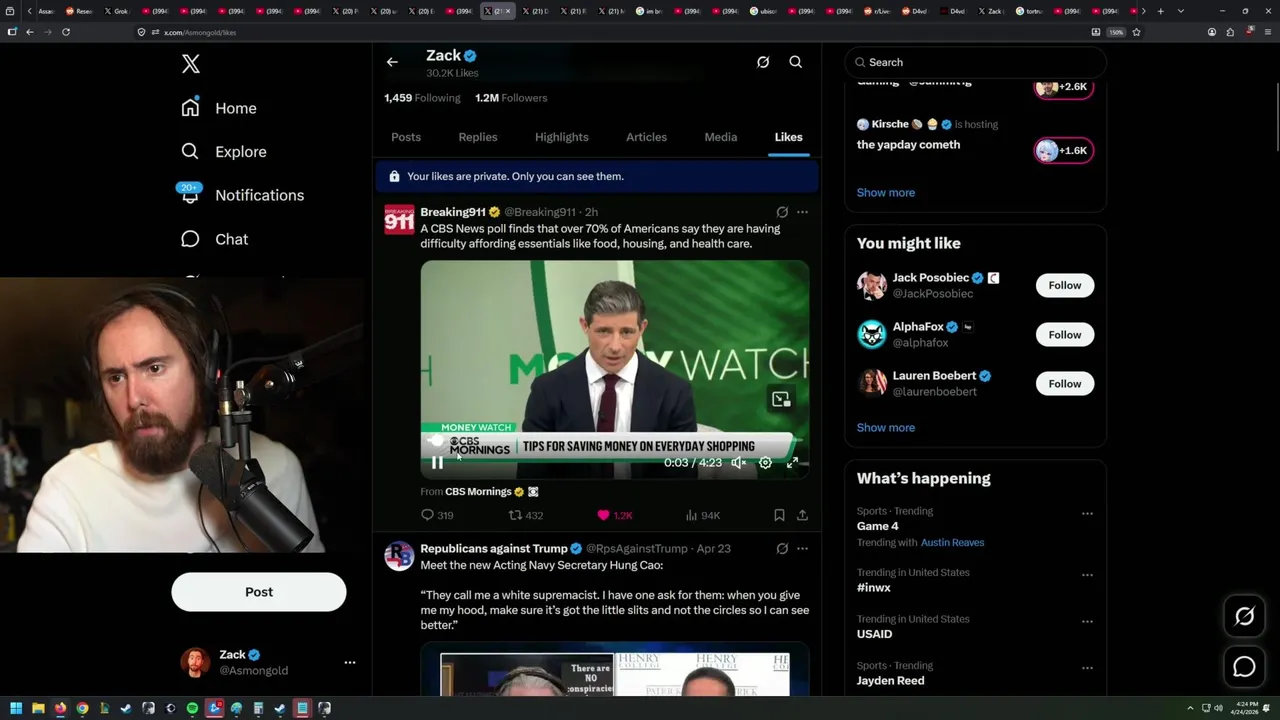This screenshot has width=1280, height=720.
Task: Open Explore search icon in sidebar
Action: point(190,151)
